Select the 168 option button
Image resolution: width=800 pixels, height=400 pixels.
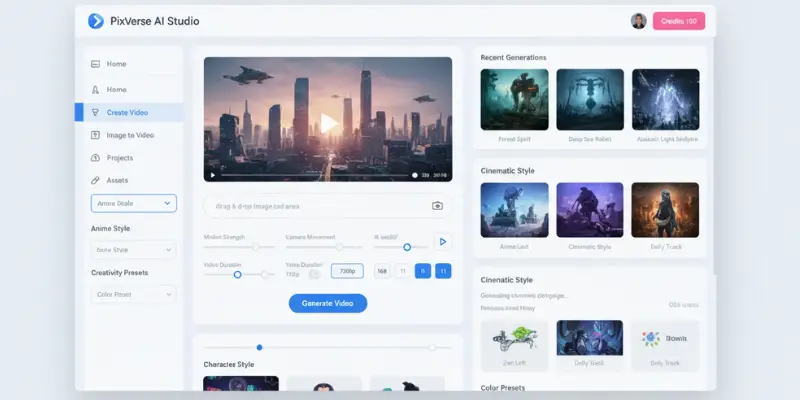pos(382,271)
